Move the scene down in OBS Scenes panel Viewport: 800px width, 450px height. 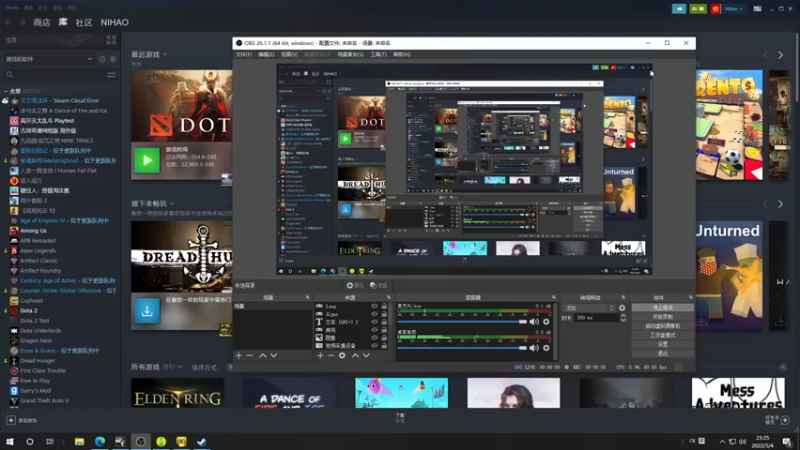(274, 355)
